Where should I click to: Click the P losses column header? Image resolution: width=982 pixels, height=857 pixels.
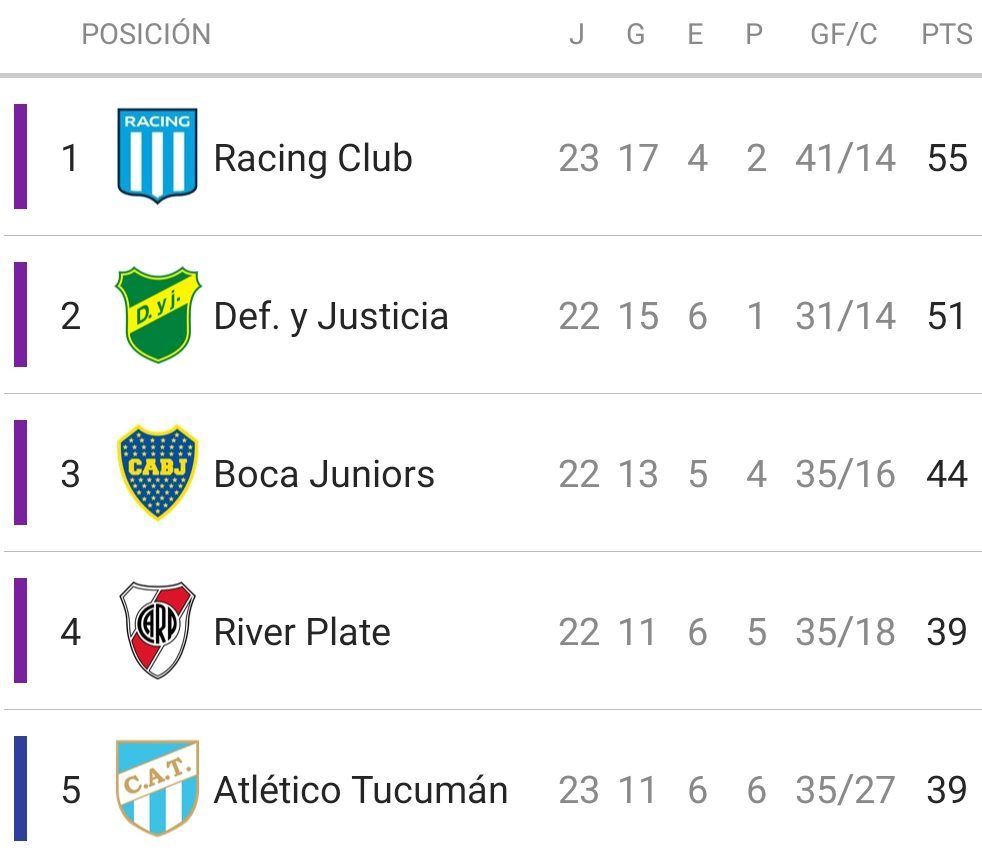[x=754, y=34]
